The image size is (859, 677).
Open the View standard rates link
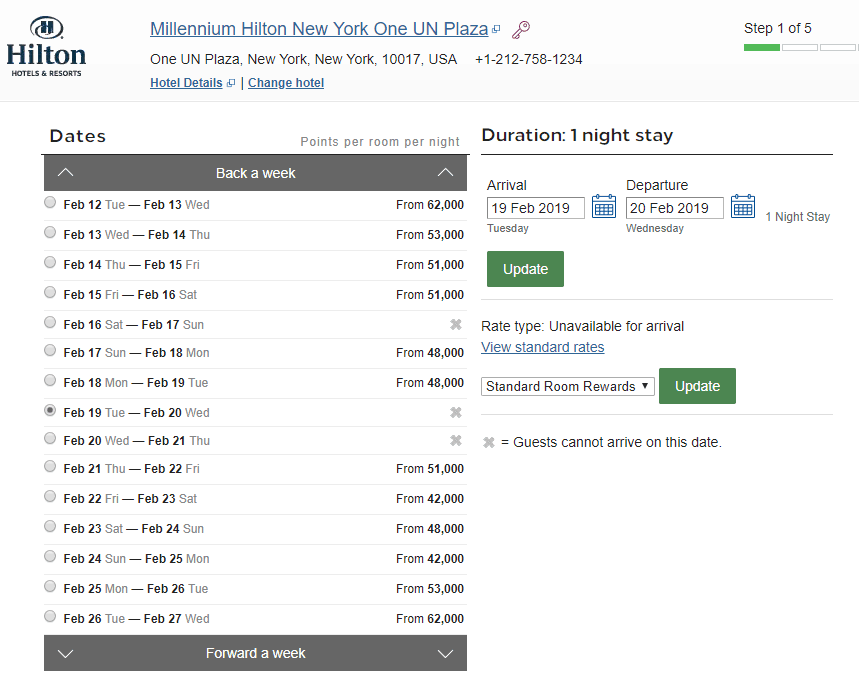click(x=542, y=347)
